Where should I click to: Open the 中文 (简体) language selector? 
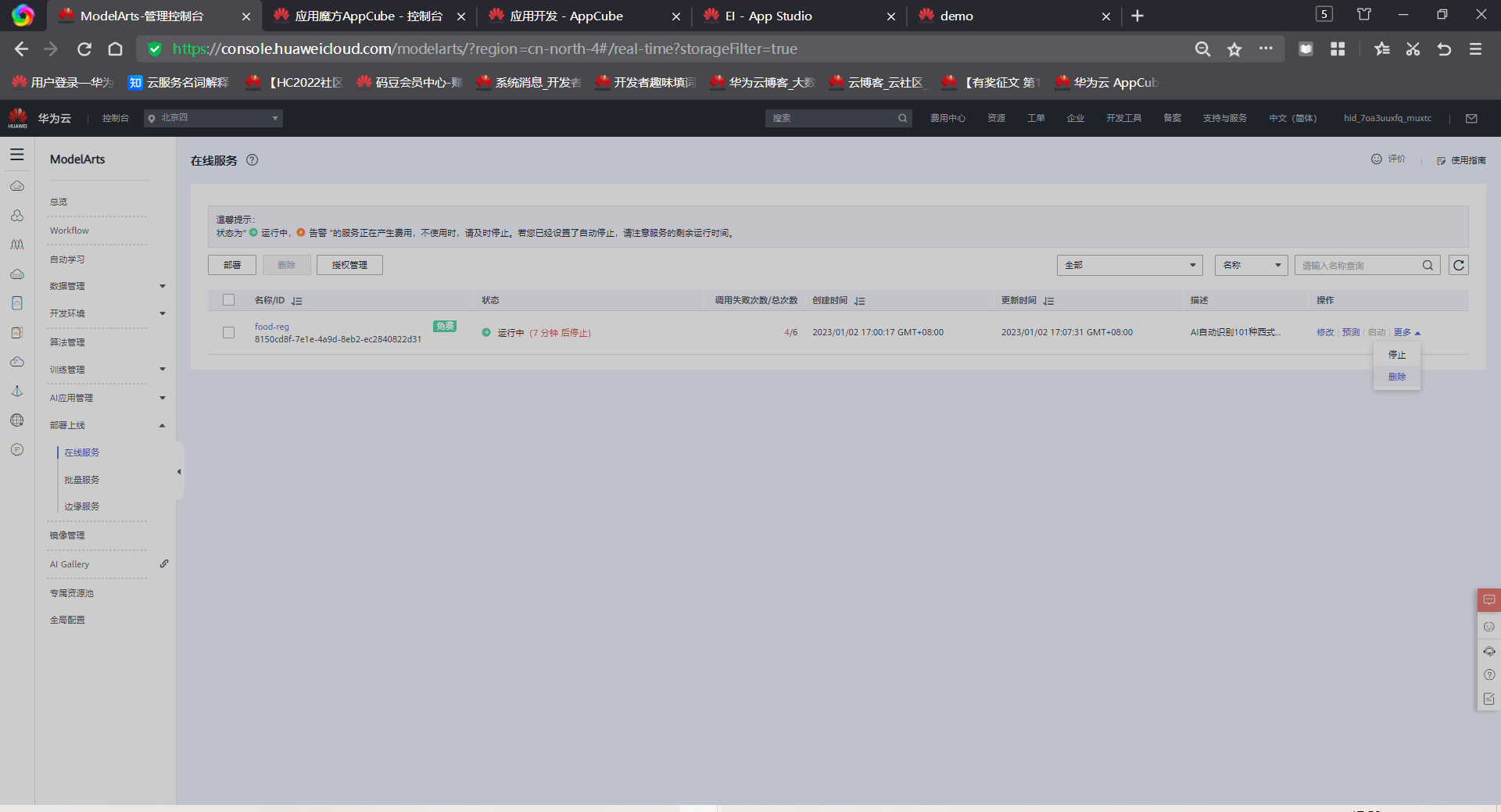[x=1293, y=118]
